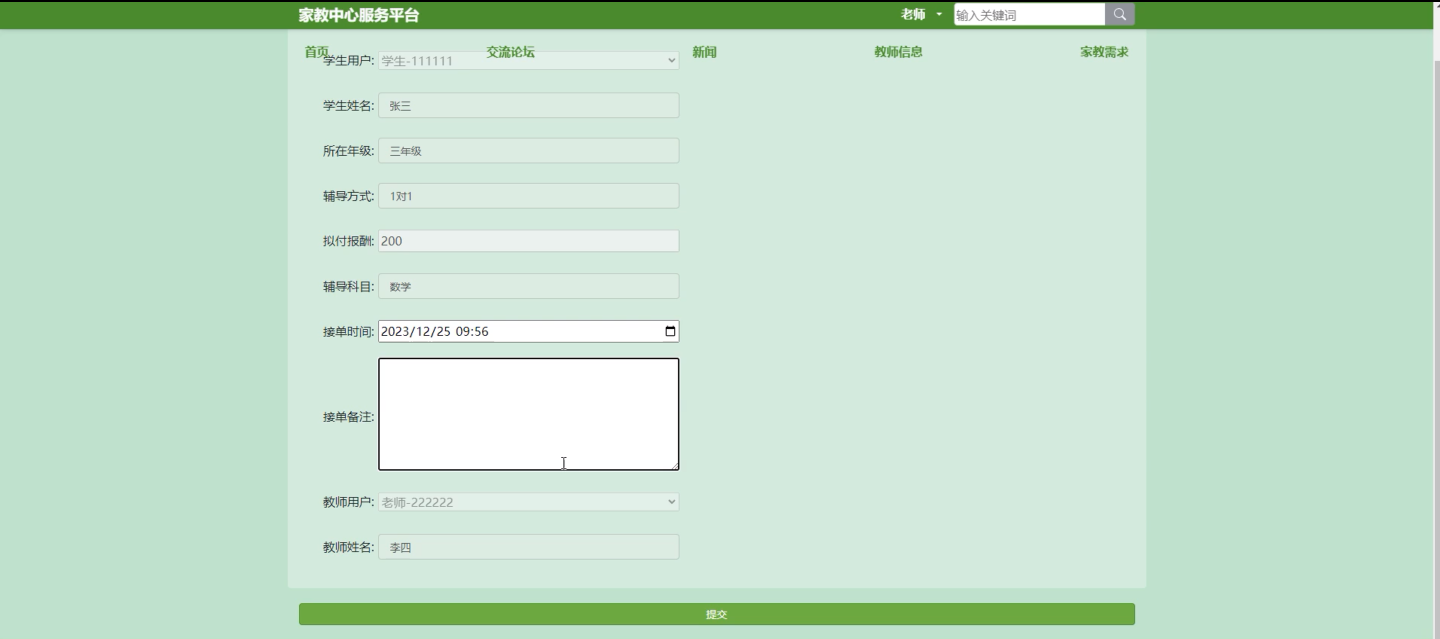Click the 辅导科目 field showing 数学
This screenshot has width=1440, height=639.
528,286
